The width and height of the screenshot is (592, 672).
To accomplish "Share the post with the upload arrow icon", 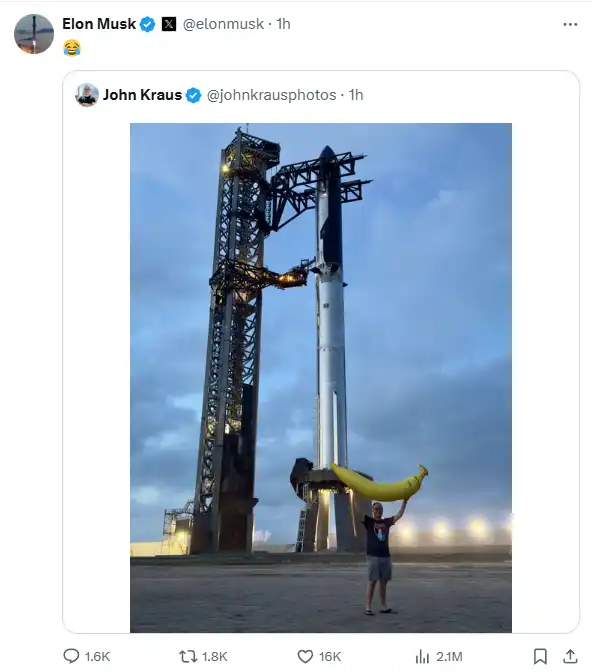I will coord(570,656).
